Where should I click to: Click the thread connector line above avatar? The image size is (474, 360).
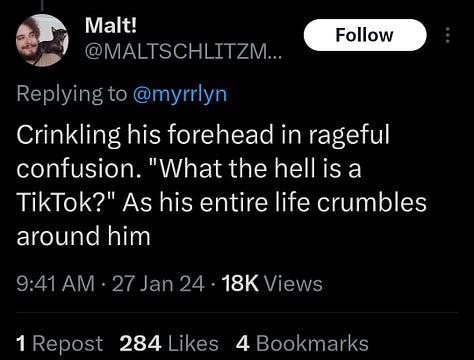(42, 4)
